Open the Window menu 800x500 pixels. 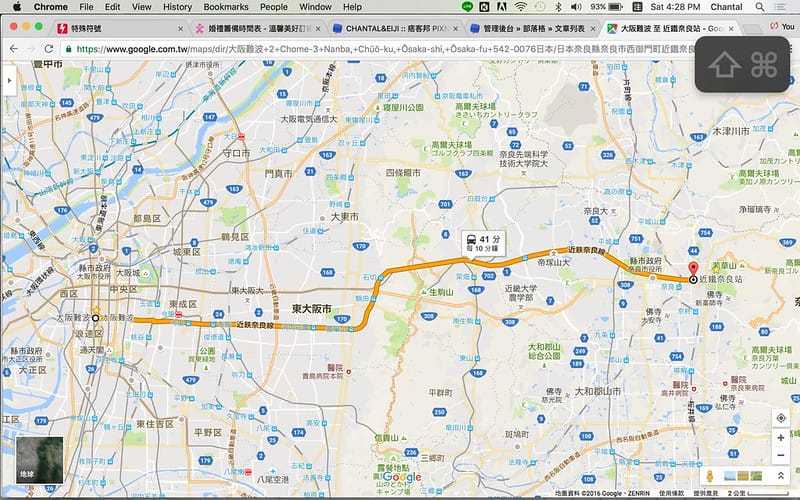point(315,7)
